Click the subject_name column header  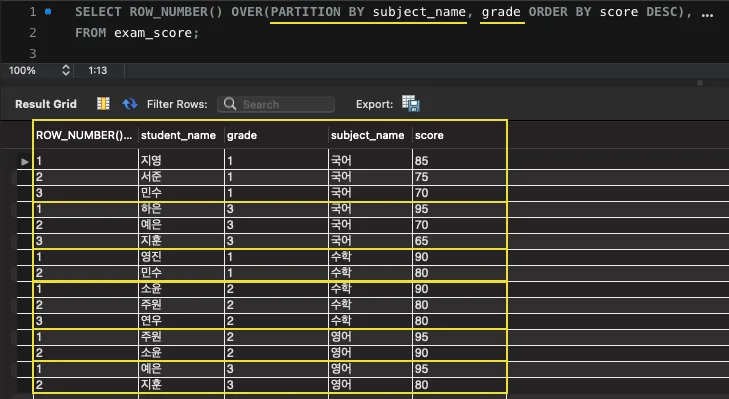[370, 135]
